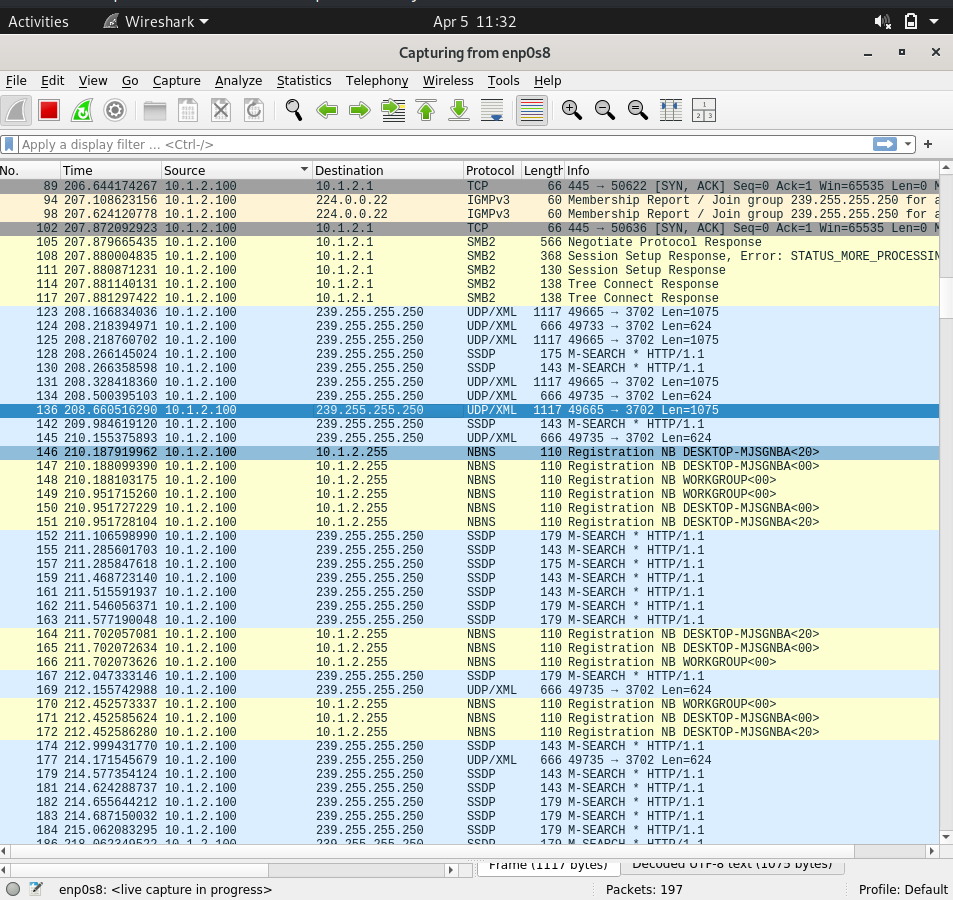The image size is (953, 900).
Task: Open the Statistics menu
Action: 304,81
